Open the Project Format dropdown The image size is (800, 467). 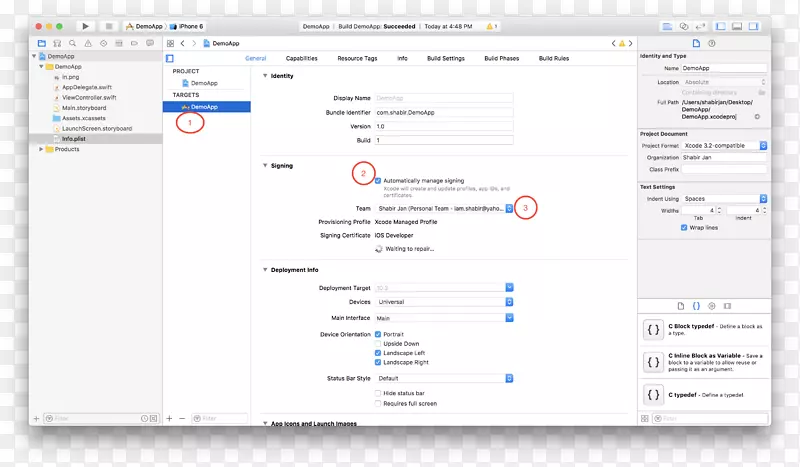[x=724, y=146]
